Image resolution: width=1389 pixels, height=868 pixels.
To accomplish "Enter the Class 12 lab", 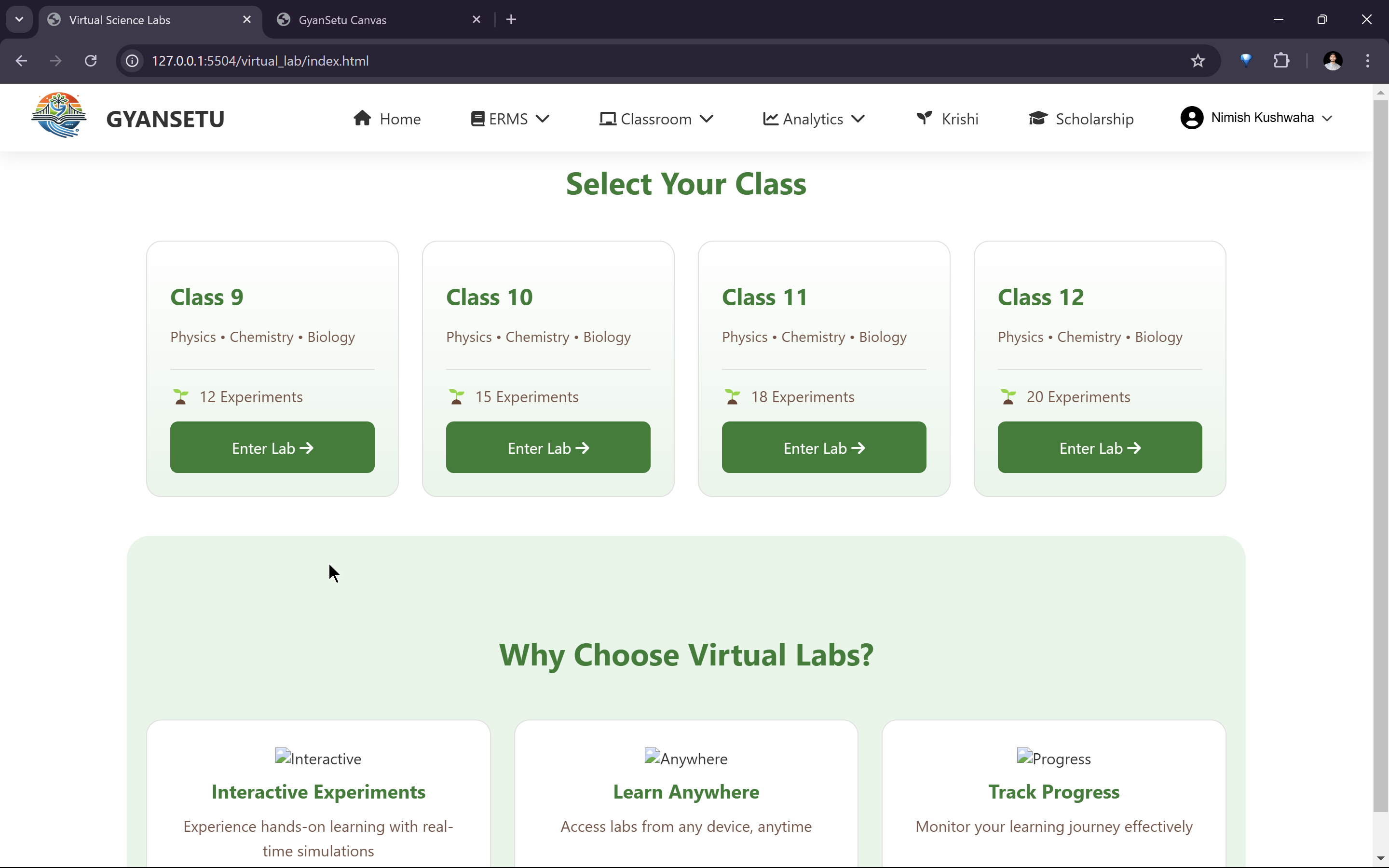I will (1099, 448).
